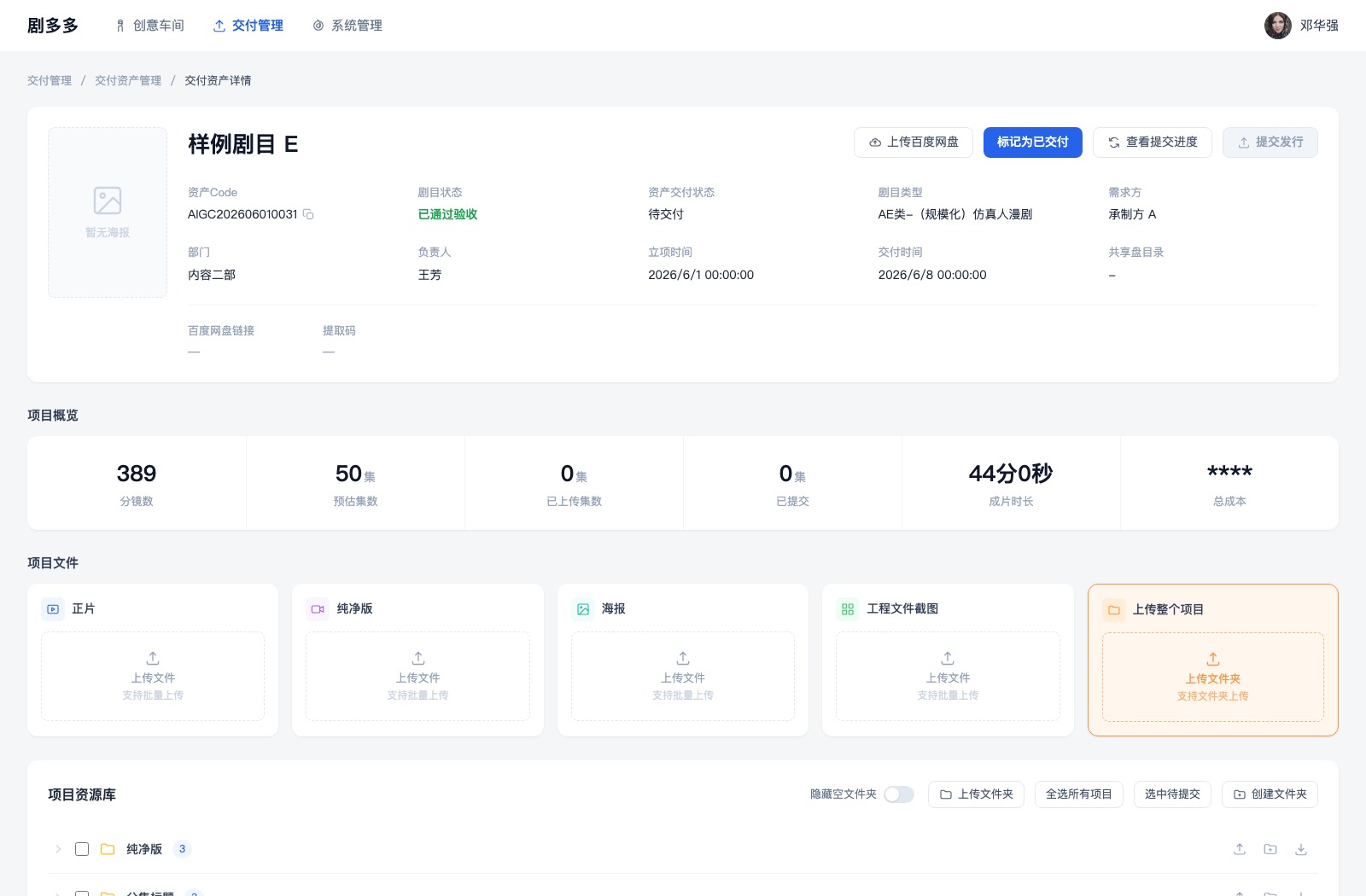Click the orange upload arrow in 上传整个项目
Viewport: 1366px width, 896px height.
click(x=1213, y=659)
